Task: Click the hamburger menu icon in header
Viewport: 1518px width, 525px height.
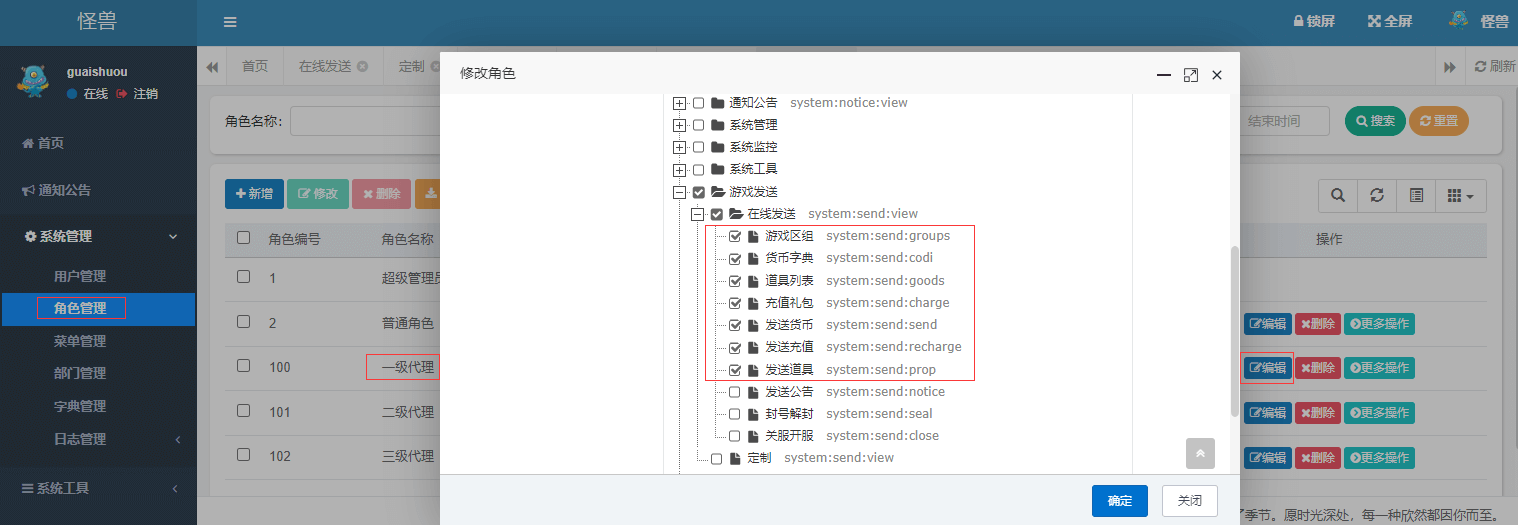Action: click(230, 22)
